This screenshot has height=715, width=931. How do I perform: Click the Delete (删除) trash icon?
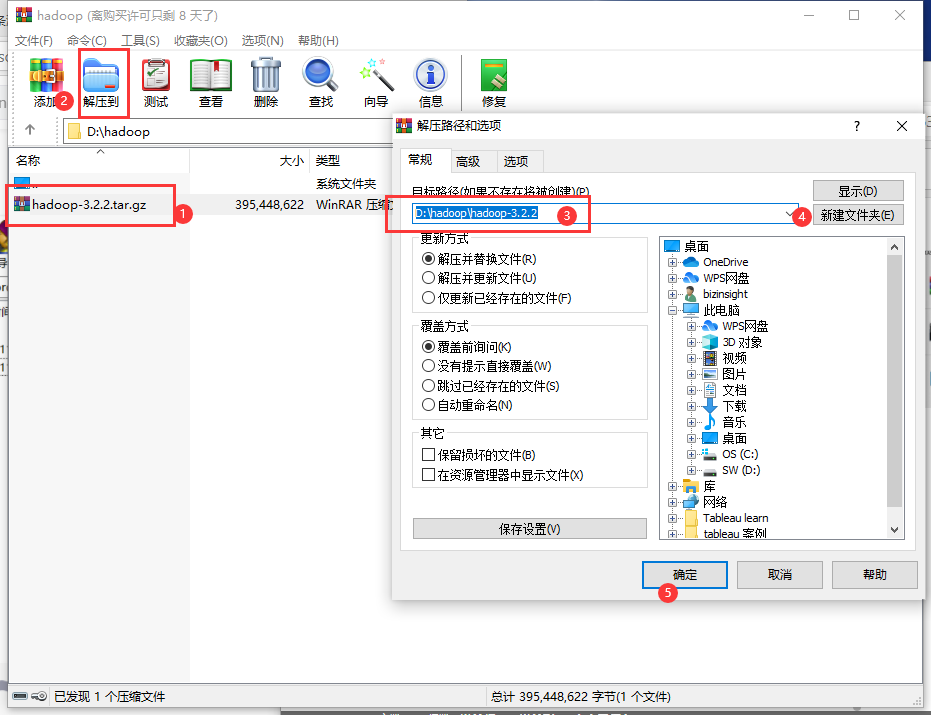tap(265, 75)
